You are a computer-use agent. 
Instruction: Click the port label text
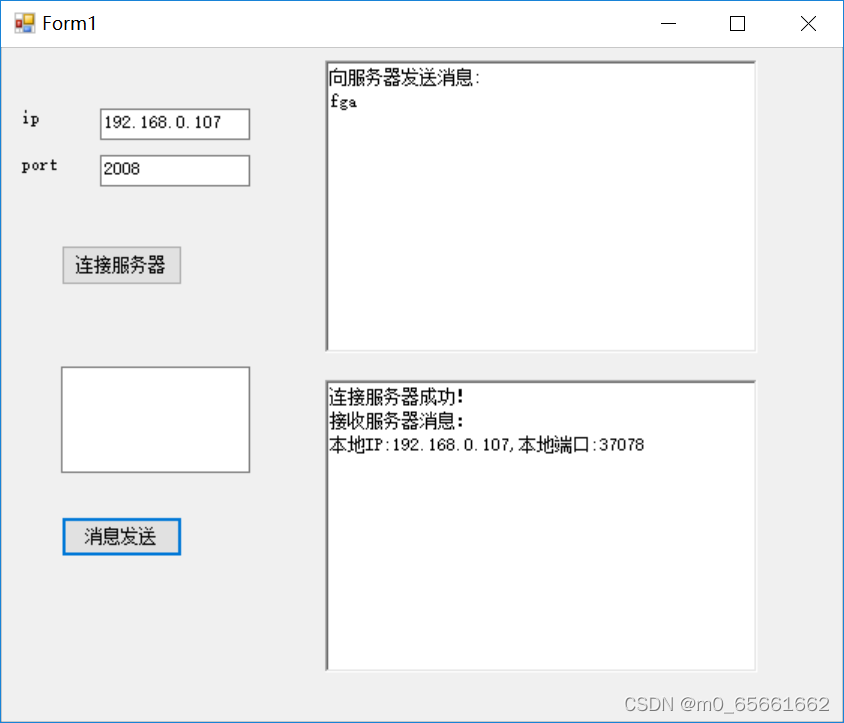click(x=39, y=166)
